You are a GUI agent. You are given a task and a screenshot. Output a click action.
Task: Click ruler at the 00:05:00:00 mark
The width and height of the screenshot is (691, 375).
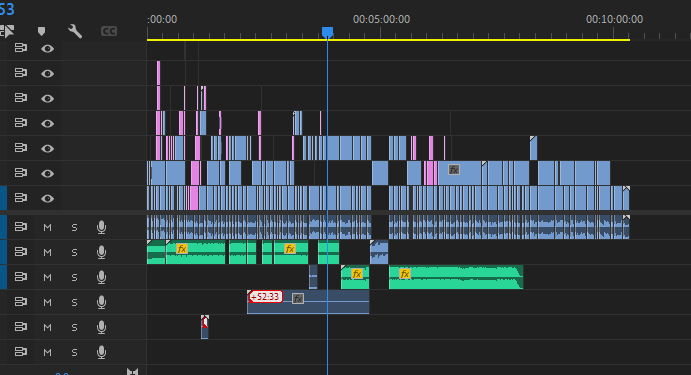(x=381, y=33)
